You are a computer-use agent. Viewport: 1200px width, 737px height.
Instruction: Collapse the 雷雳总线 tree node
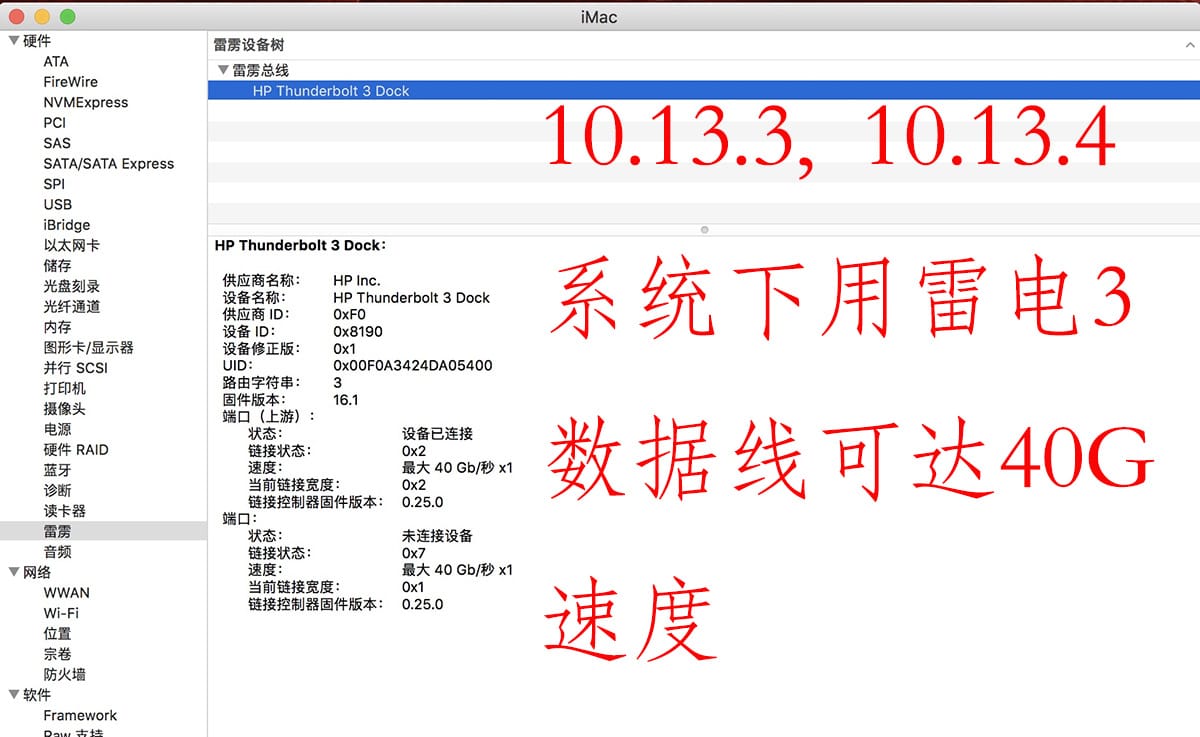click(x=222, y=70)
